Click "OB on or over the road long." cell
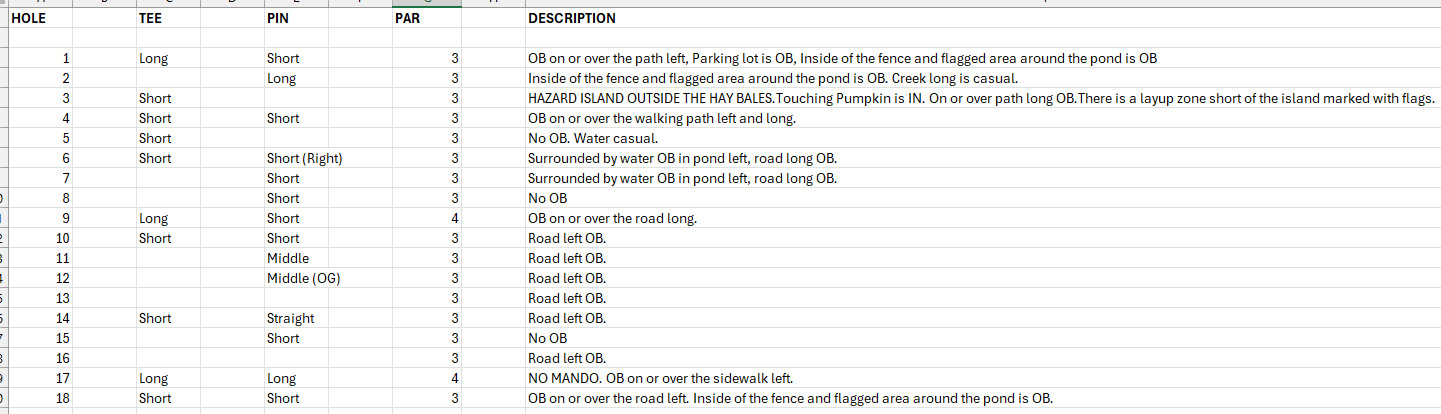Viewport: 1441px width, 414px height. point(612,218)
